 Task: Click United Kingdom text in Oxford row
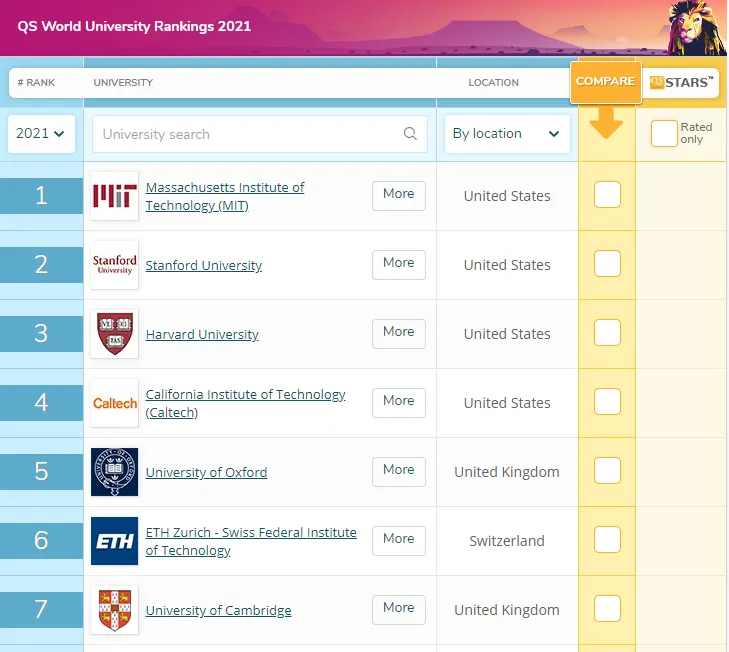(507, 472)
